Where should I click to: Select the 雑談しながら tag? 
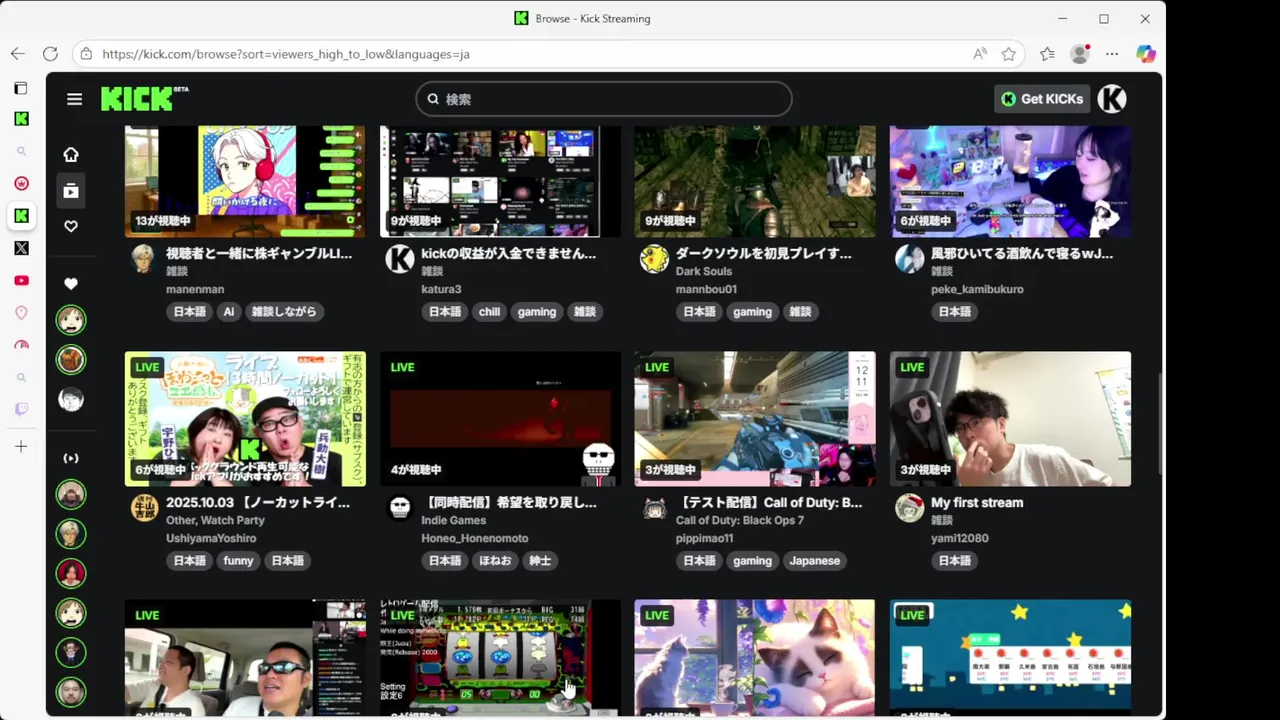(x=284, y=312)
